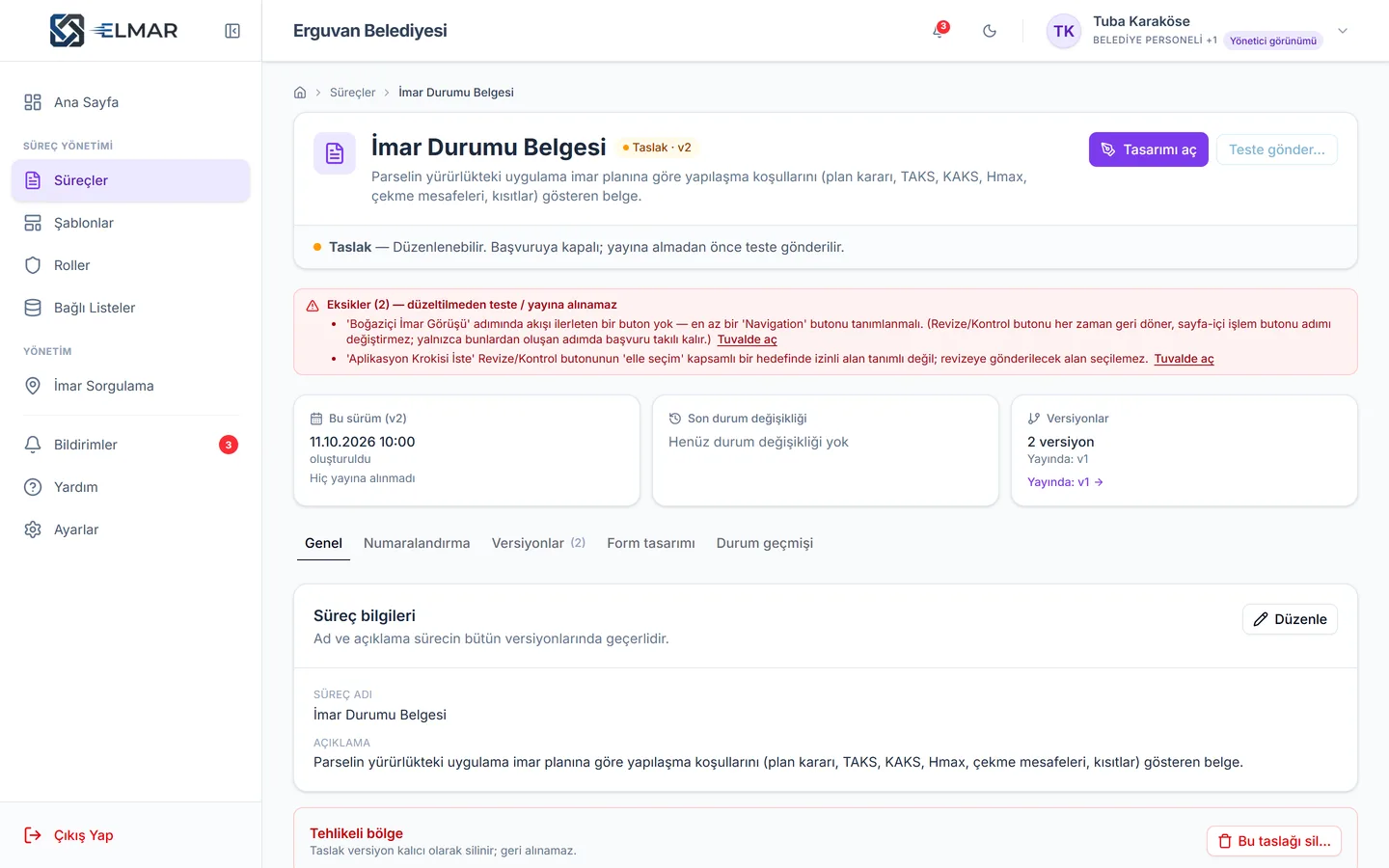Open Ana Sayfa in sidebar
1389x868 pixels.
click(131, 102)
